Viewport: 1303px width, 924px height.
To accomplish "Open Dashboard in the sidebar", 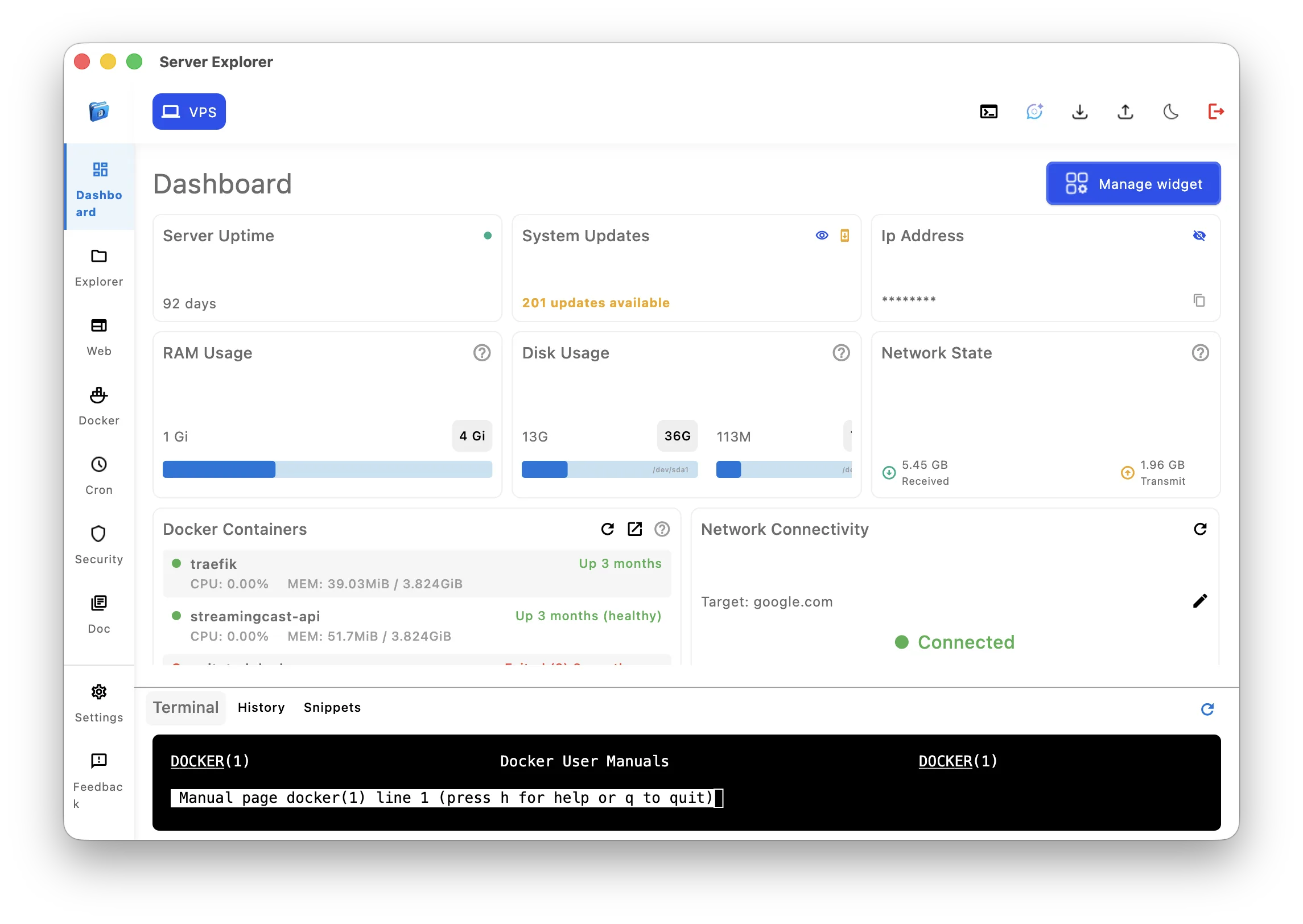I will coord(99,187).
